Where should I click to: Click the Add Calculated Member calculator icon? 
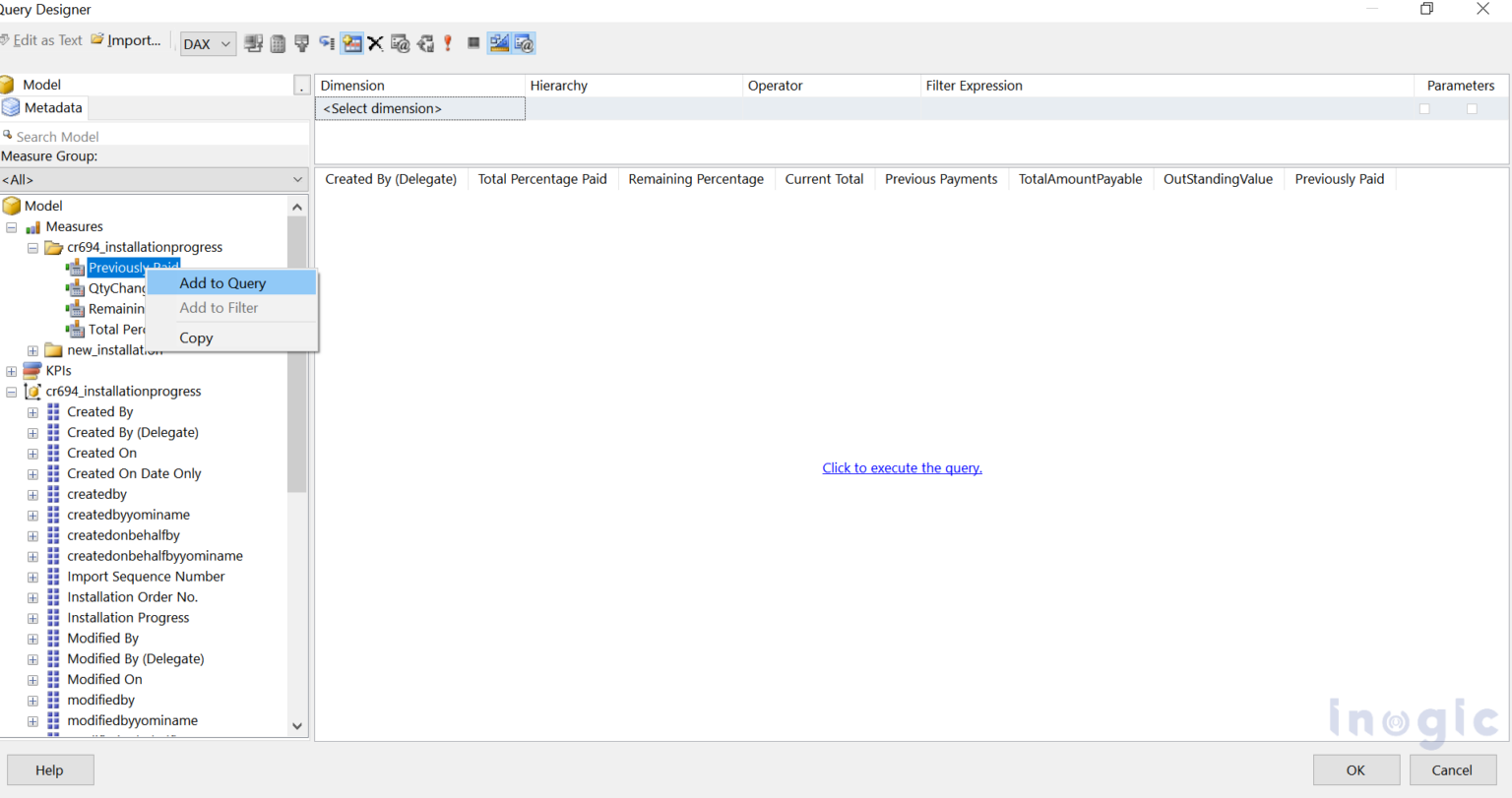click(279, 43)
